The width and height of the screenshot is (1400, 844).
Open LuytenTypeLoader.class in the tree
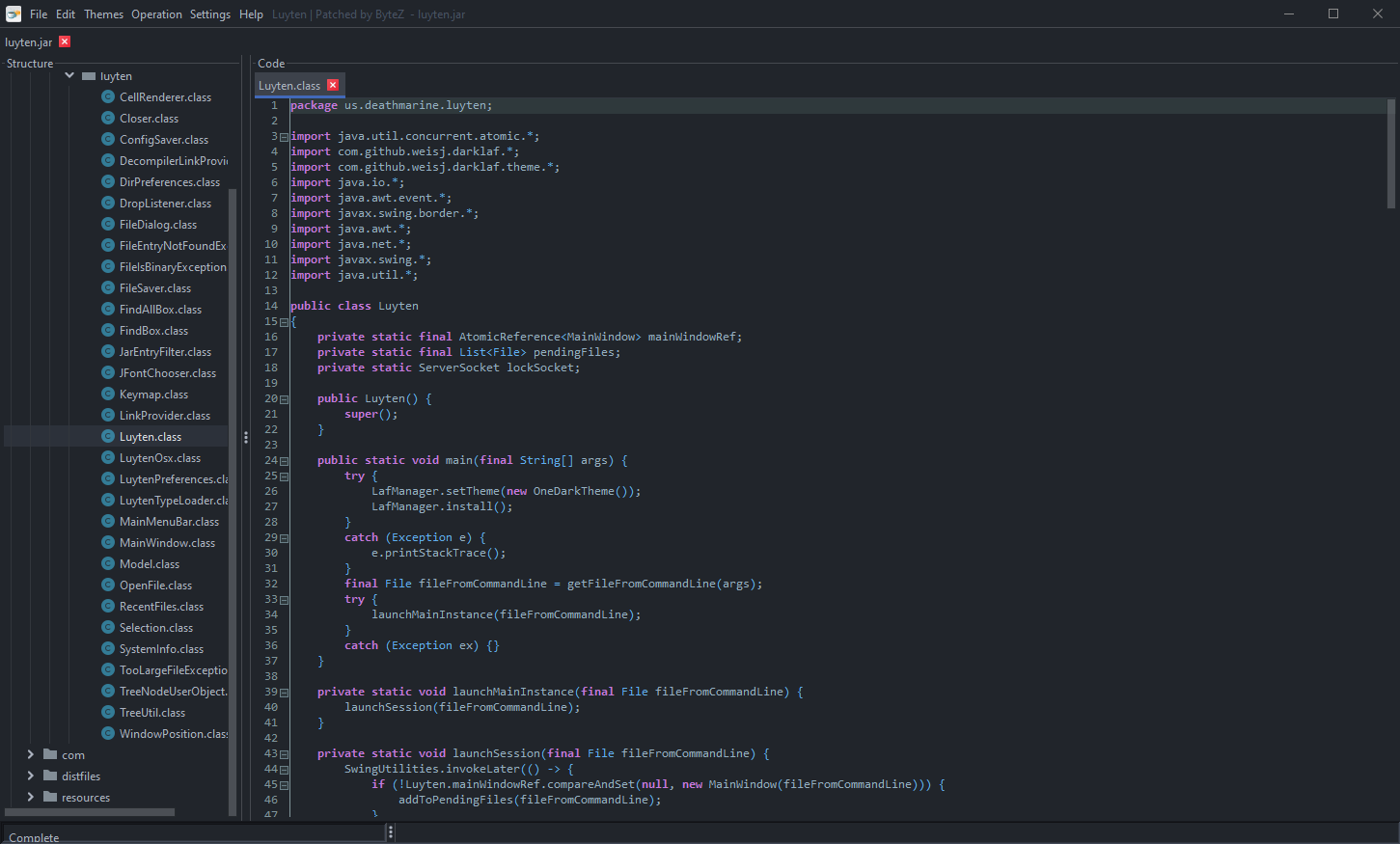tap(174, 501)
